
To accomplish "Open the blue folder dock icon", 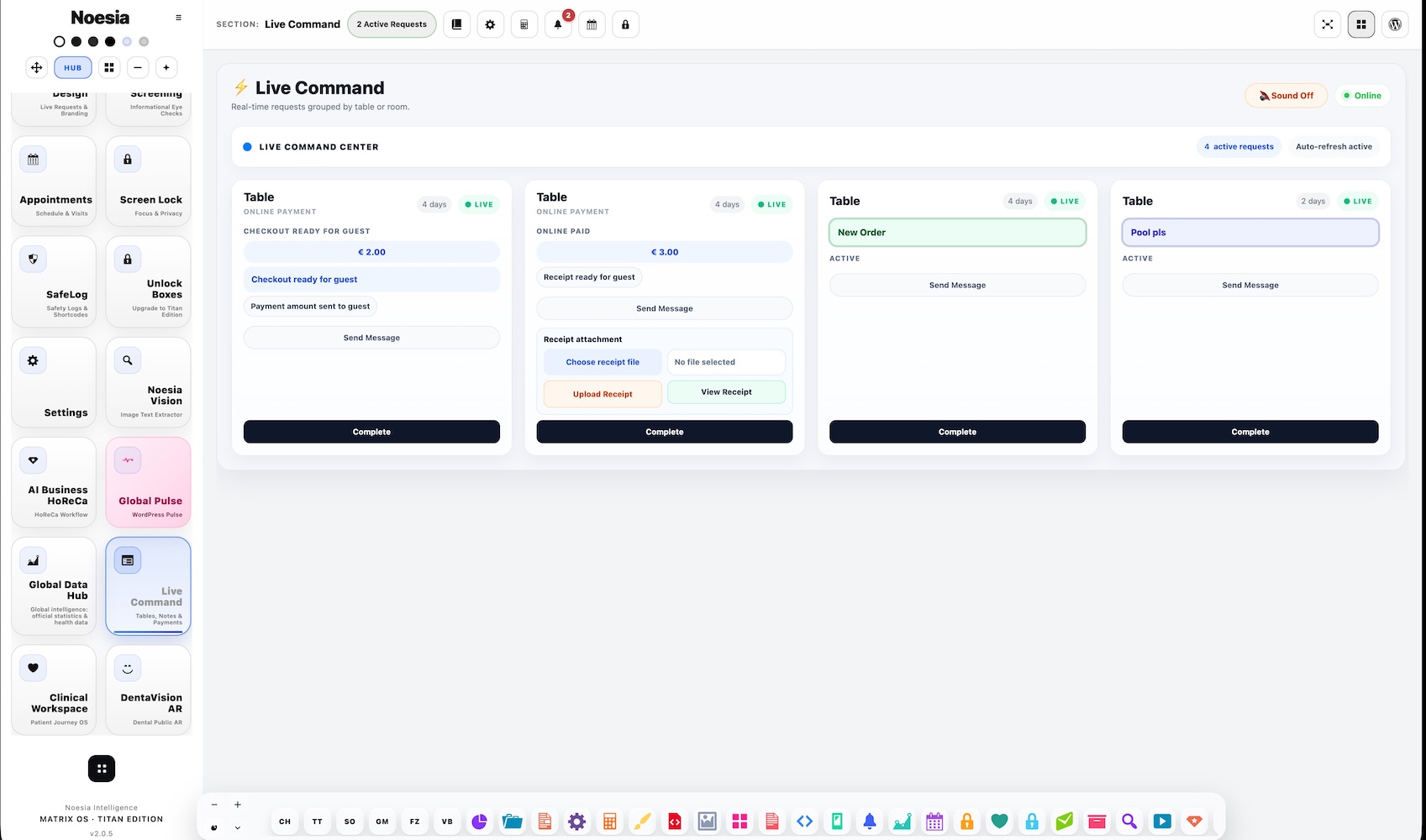I will (x=513, y=822).
